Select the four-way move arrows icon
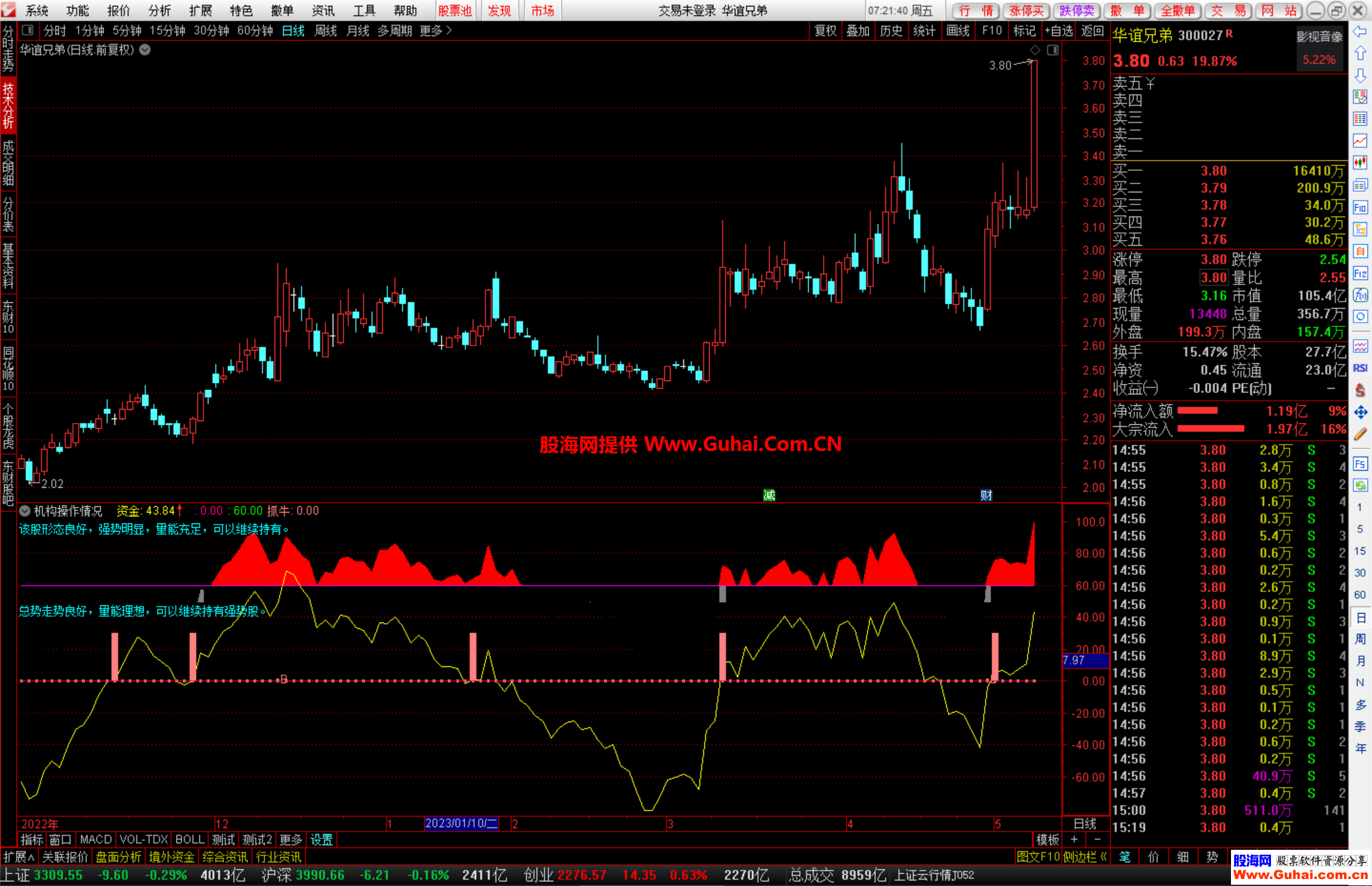This screenshot has width=1372, height=886. 1360,413
